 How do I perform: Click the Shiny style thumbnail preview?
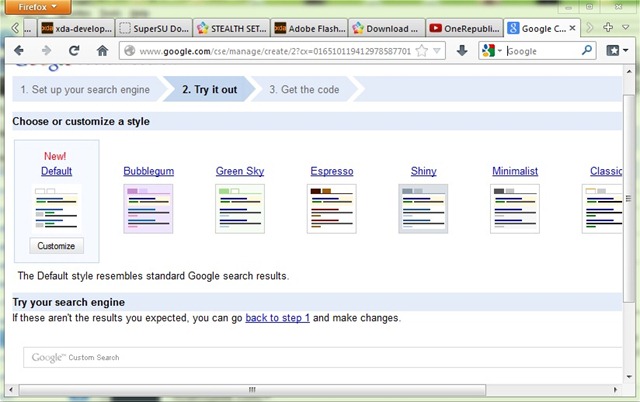point(423,209)
